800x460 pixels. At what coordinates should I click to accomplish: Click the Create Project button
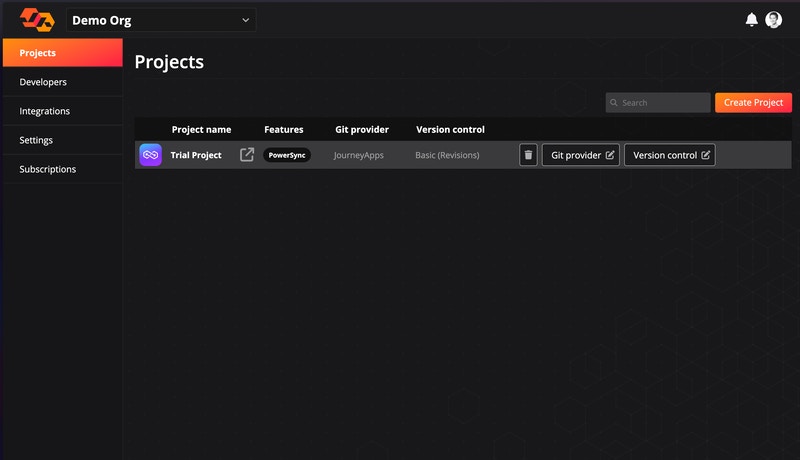click(753, 103)
